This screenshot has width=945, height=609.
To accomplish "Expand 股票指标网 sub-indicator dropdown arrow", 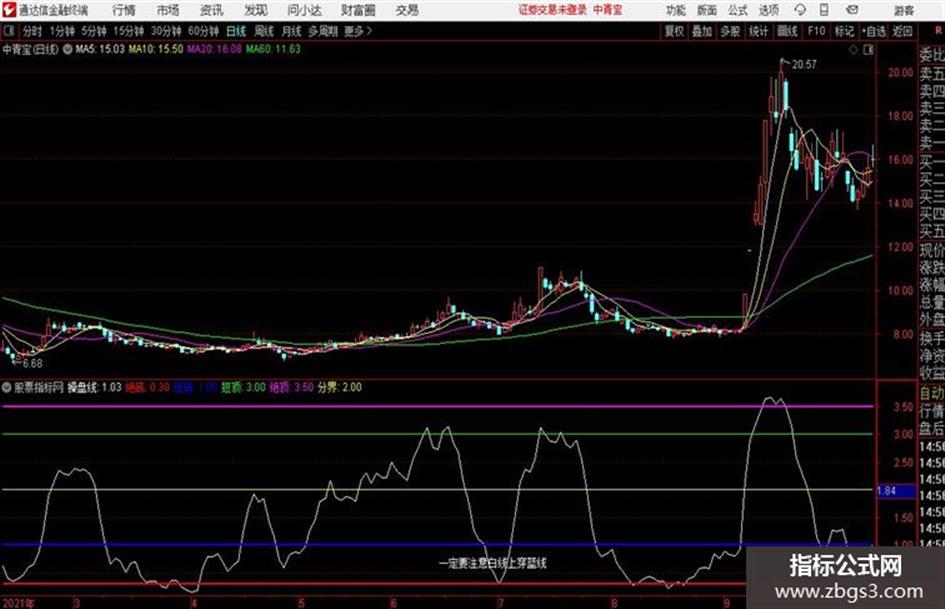I will tap(7, 387).
